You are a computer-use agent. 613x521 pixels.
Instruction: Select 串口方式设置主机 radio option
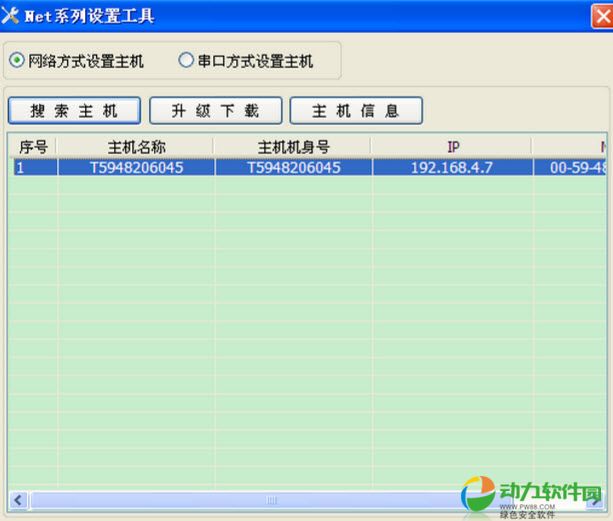186,61
